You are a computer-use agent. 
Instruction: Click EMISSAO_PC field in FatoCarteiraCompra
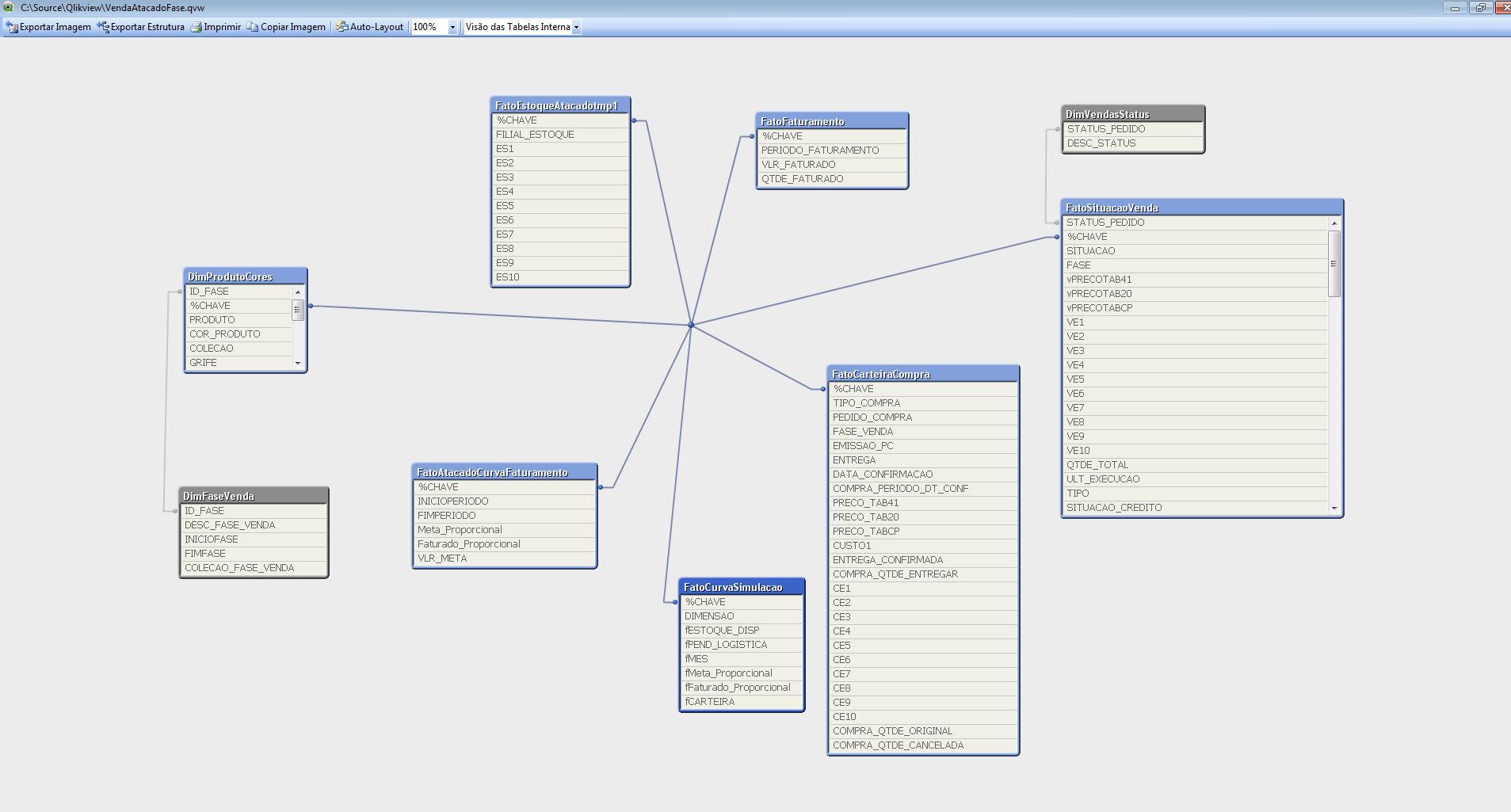923,446
